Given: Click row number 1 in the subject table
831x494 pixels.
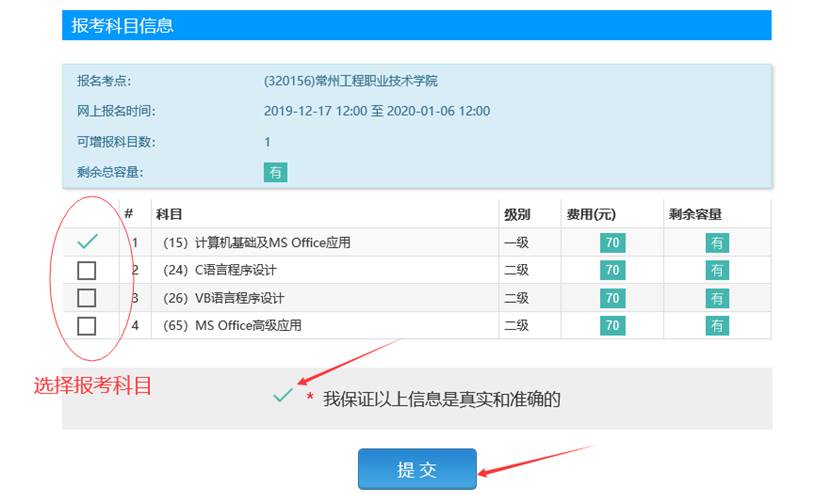Looking at the screenshot, I should tap(135, 243).
